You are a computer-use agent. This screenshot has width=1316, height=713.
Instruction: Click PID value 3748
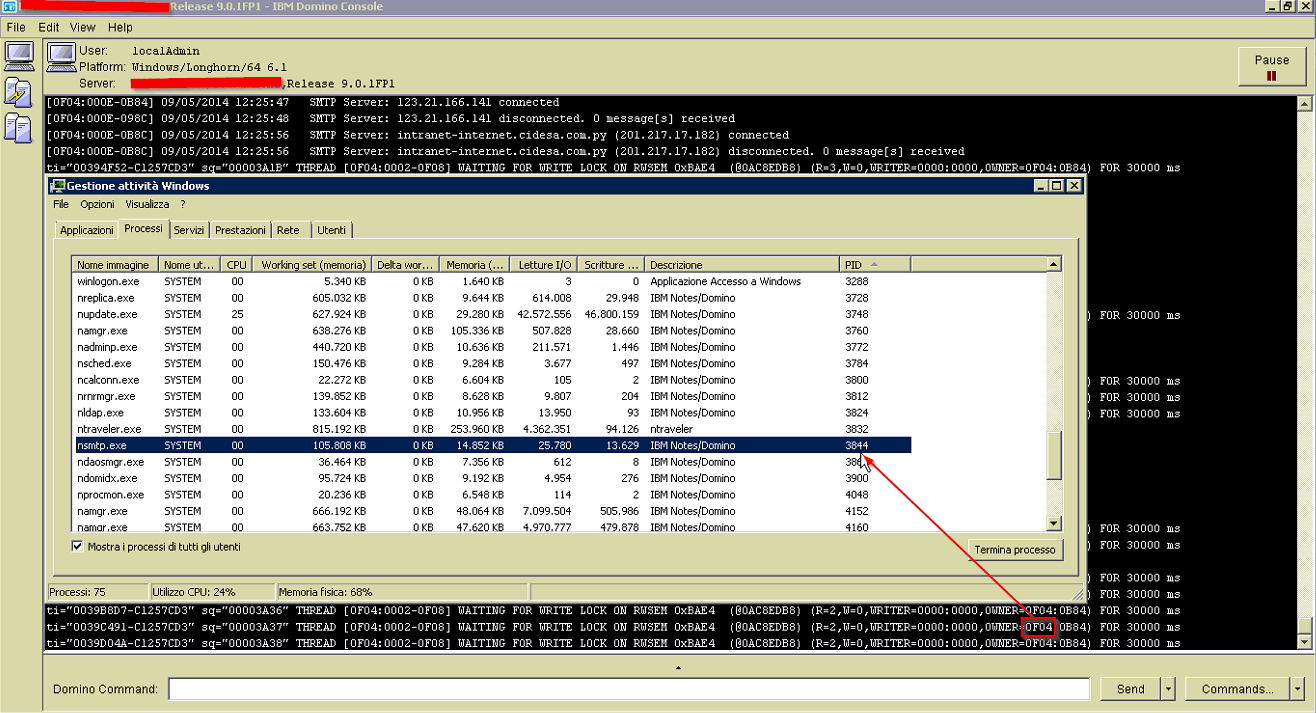pos(856,314)
